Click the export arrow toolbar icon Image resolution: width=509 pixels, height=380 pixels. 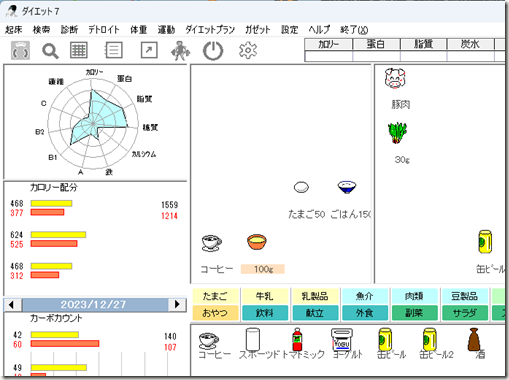point(149,51)
